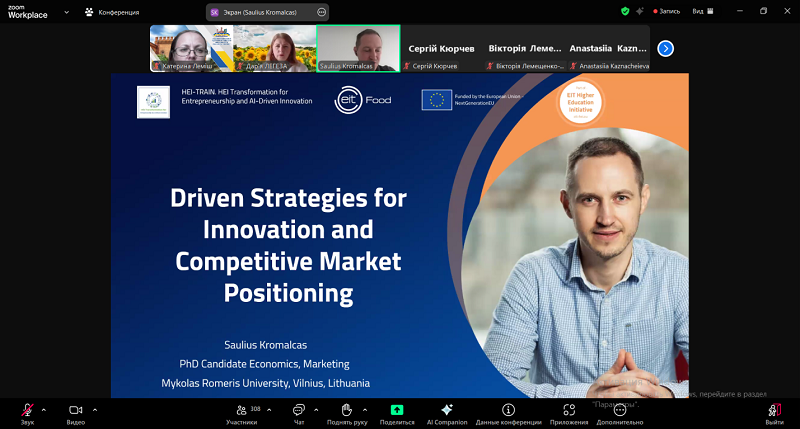
Task: Minimize the Zoom window
Action: (740, 11)
